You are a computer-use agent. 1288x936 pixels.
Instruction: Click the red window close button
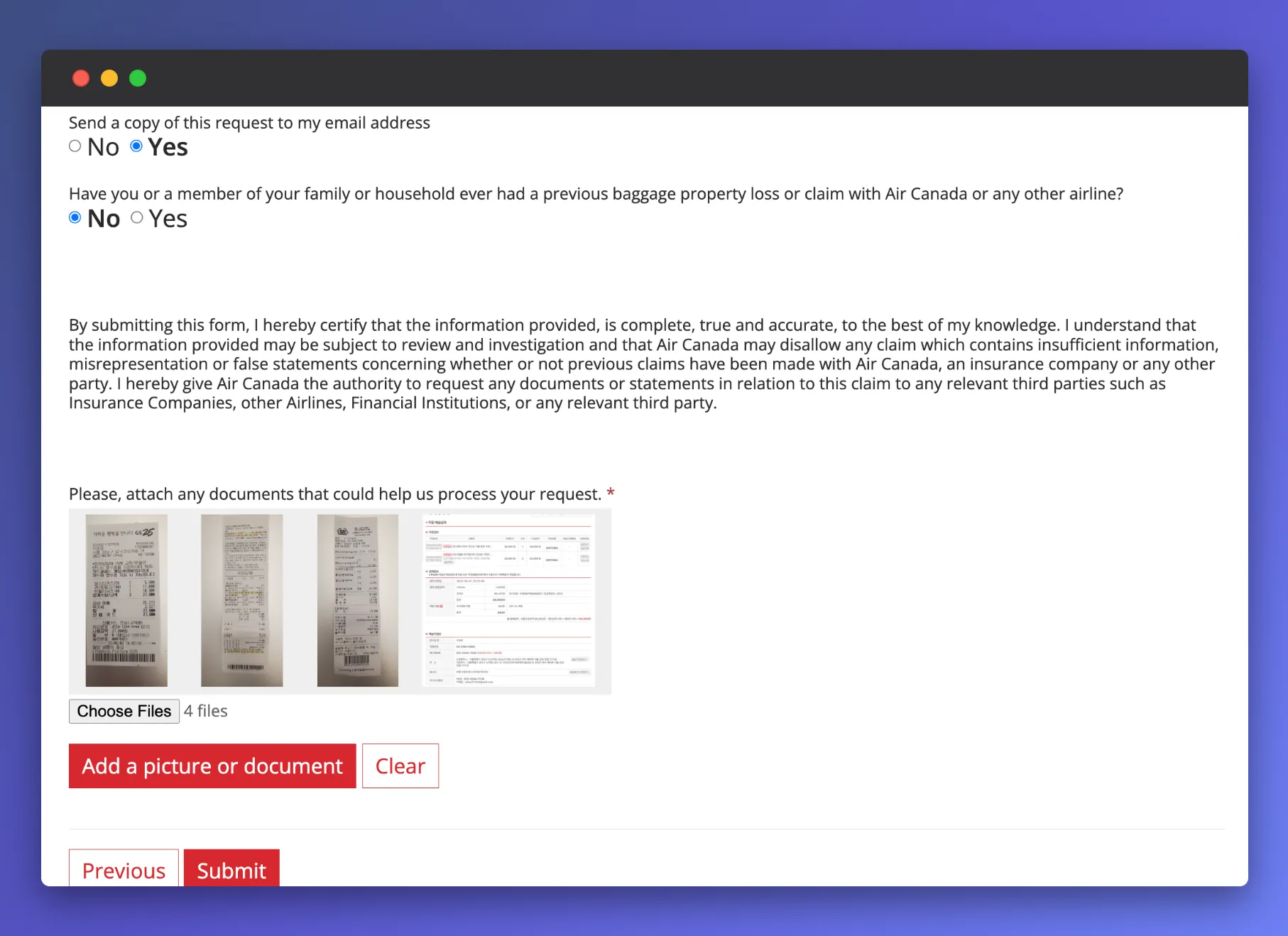tap(81, 78)
